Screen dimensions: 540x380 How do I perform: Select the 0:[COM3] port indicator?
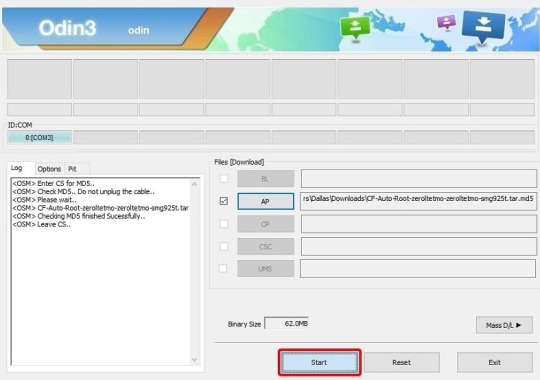click(39, 137)
